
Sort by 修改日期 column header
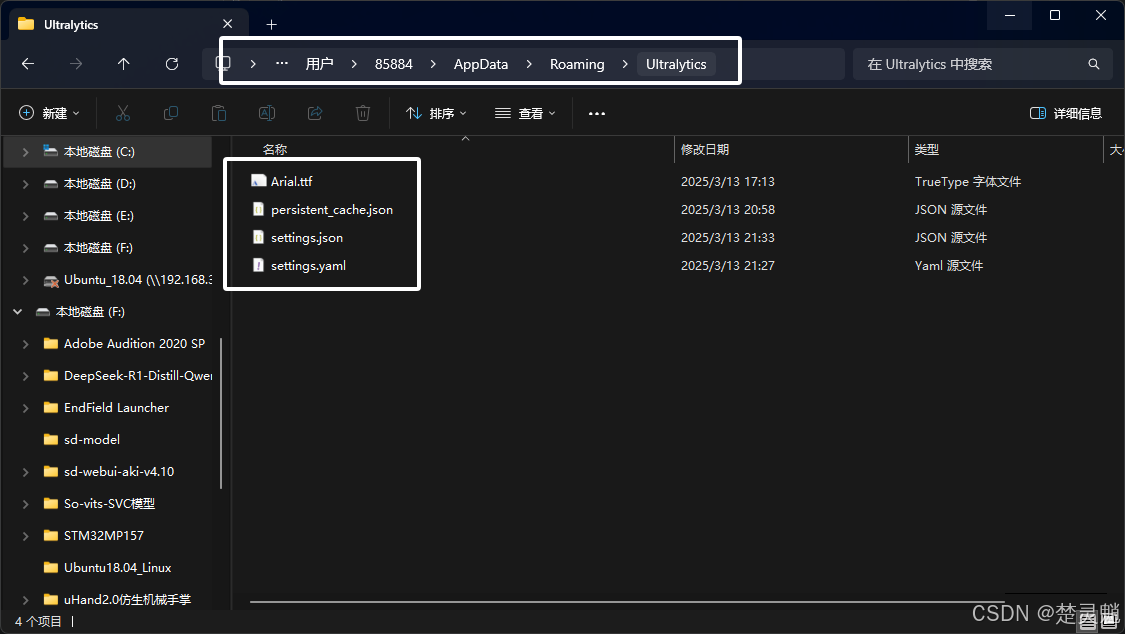(x=705, y=149)
